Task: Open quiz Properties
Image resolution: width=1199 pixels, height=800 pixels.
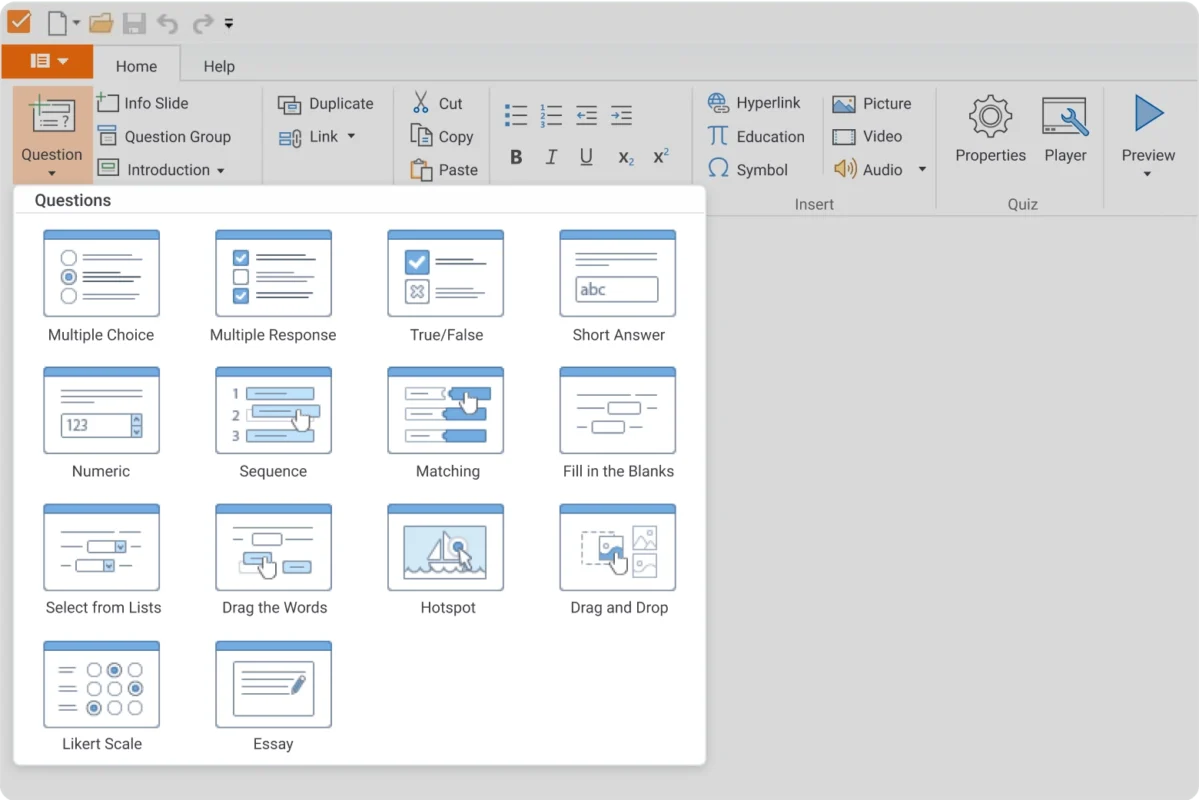Action: coord(990,128)
